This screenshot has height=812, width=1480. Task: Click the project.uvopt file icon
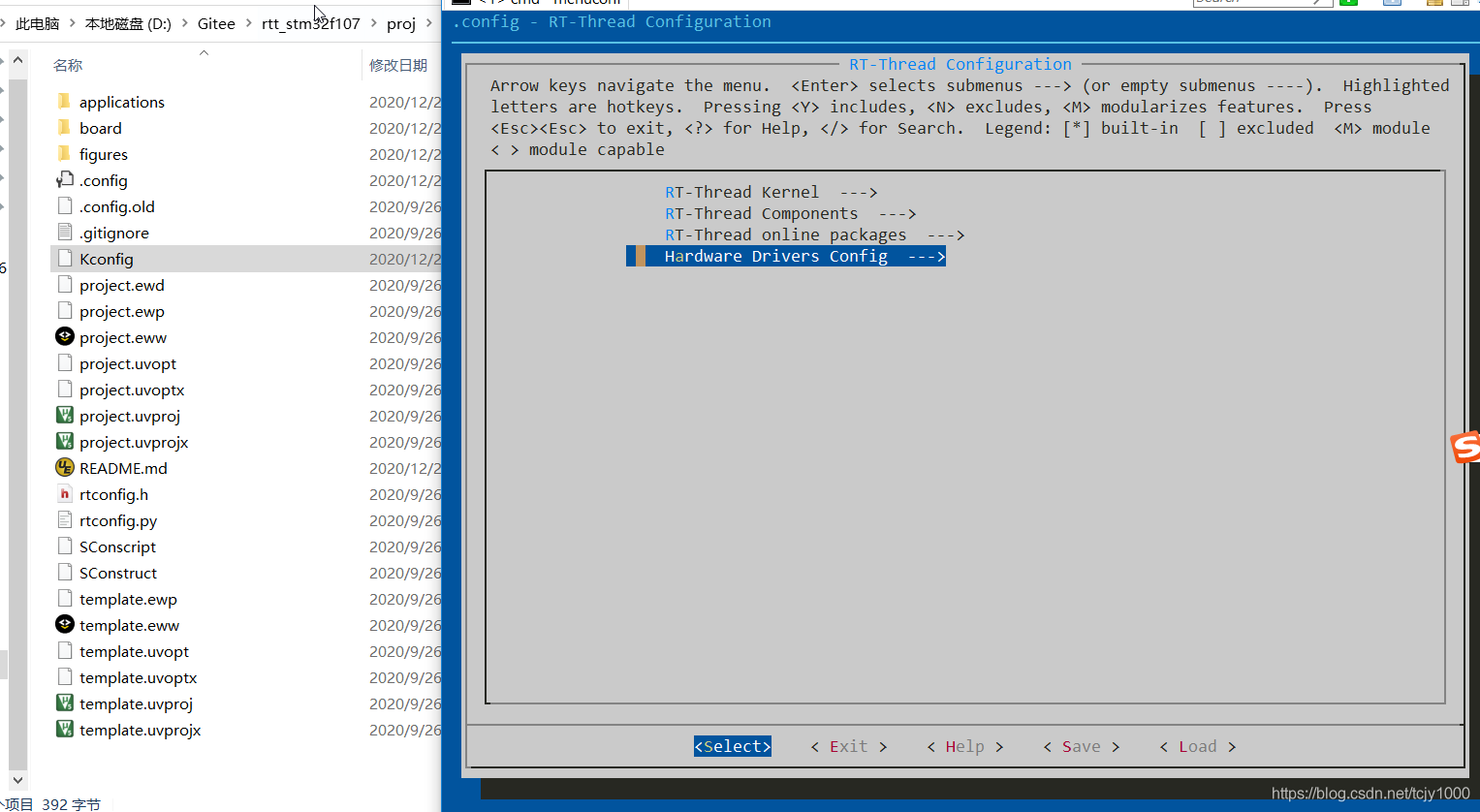[64, 363]
